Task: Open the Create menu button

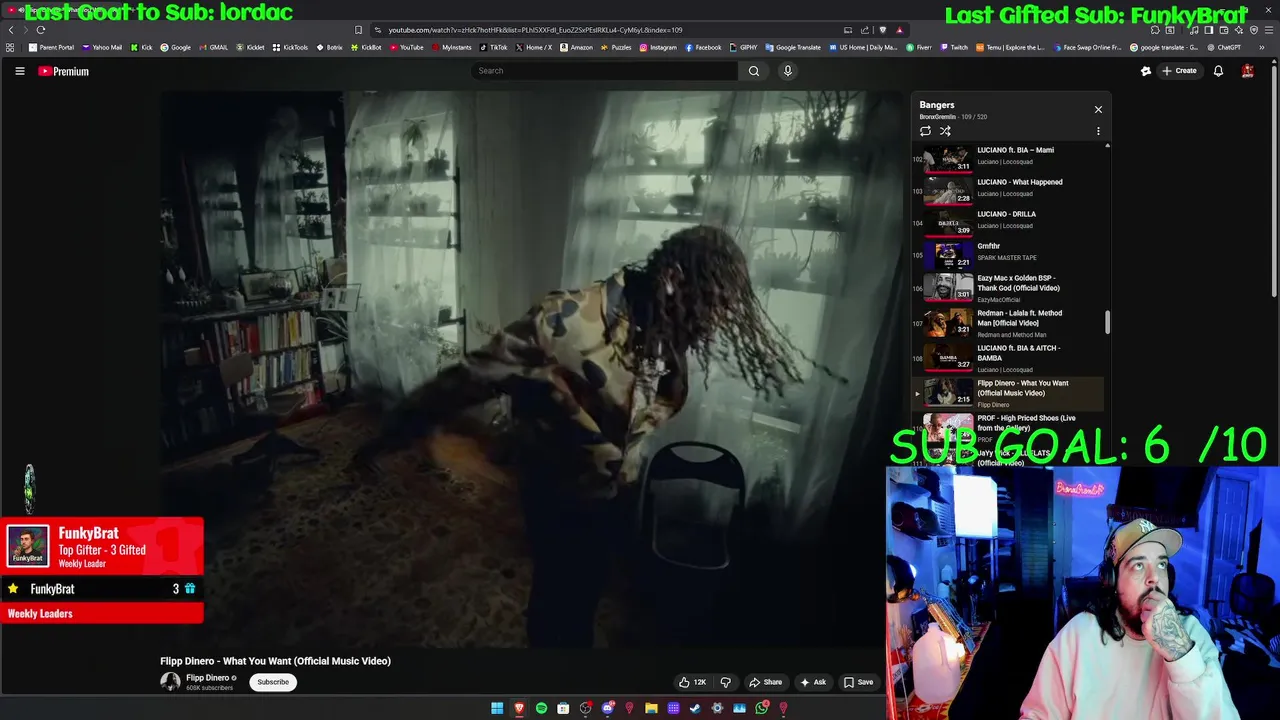Action: point(1179,71)
